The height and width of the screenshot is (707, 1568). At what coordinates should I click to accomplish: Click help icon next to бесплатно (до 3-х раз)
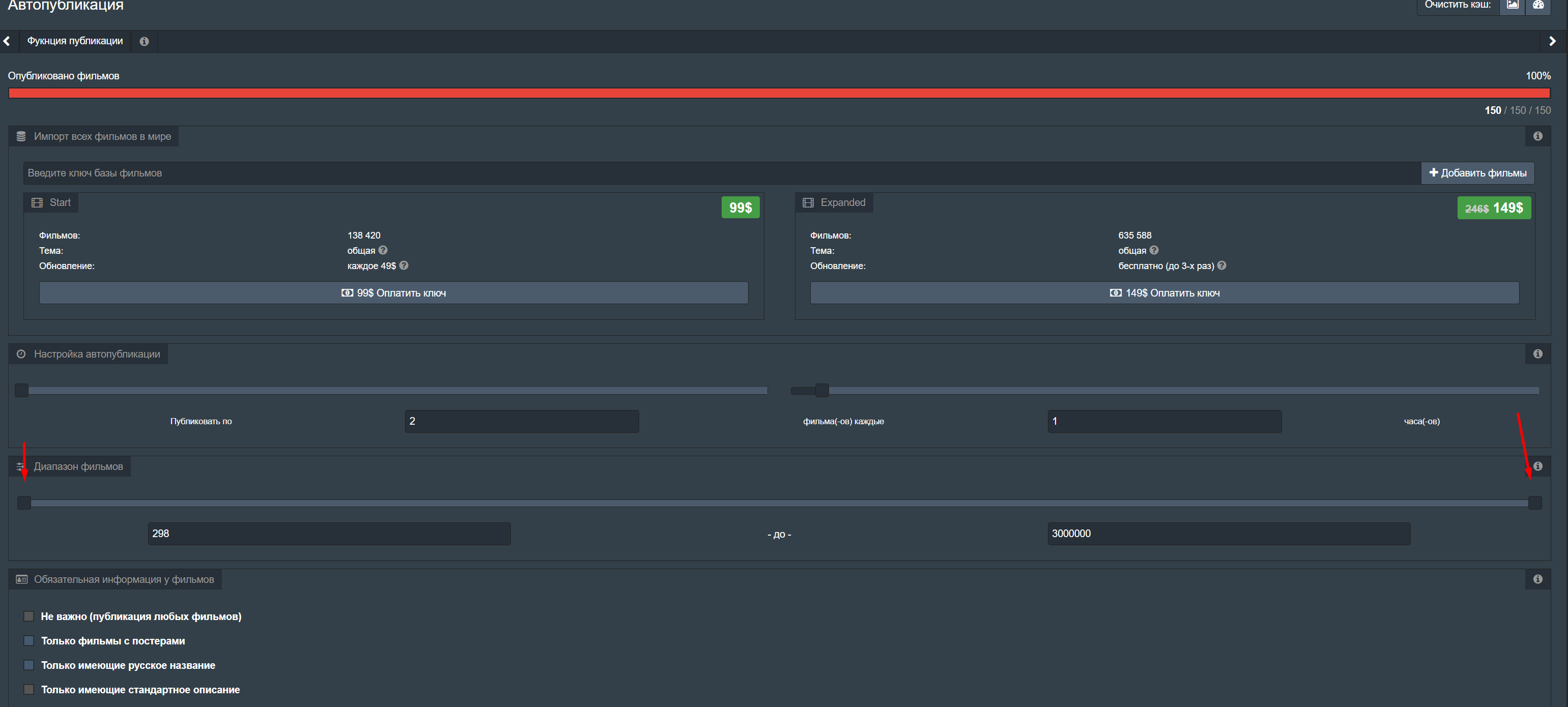1221,266
